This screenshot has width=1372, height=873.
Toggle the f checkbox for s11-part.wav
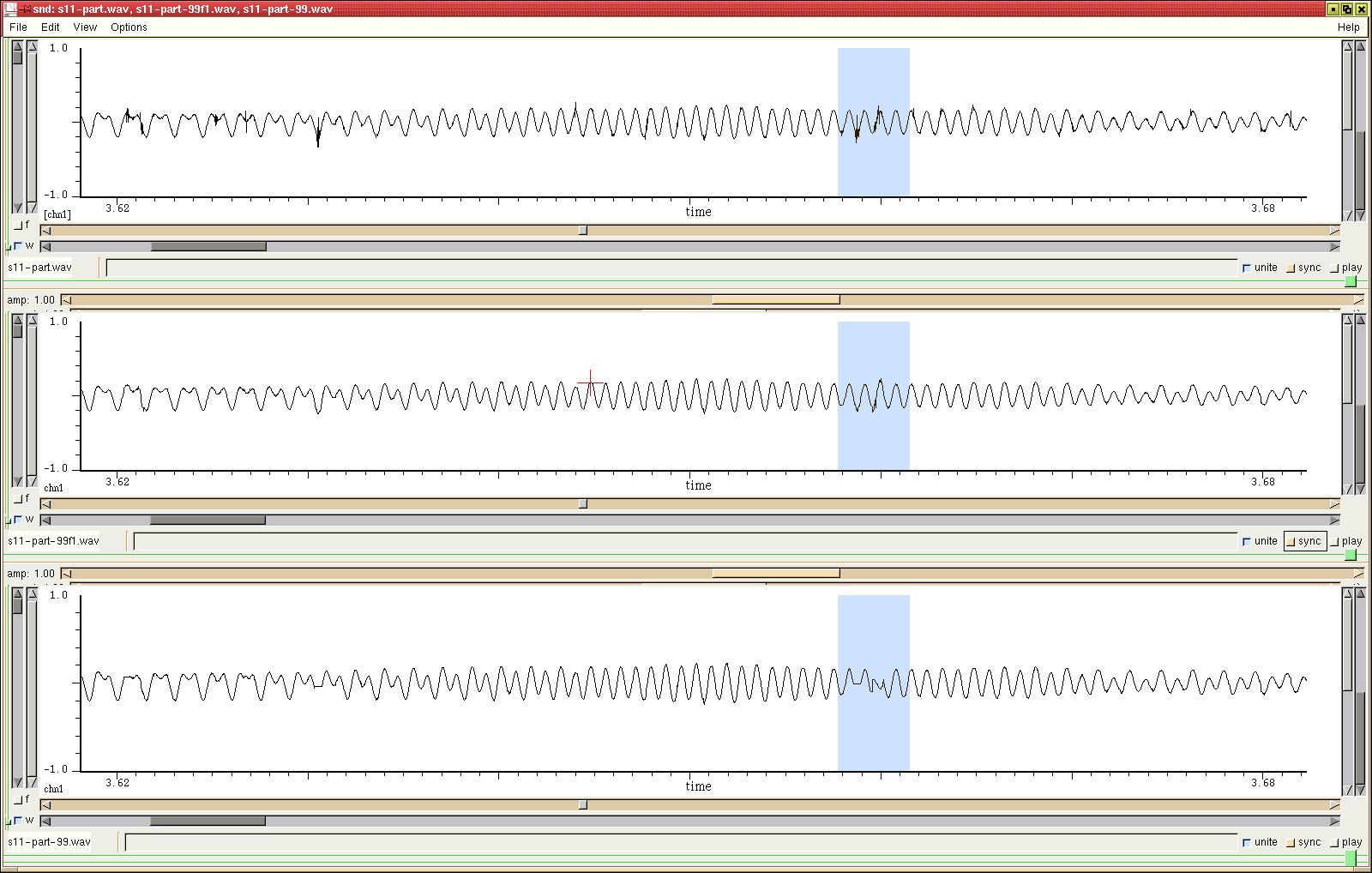(18, 226)
